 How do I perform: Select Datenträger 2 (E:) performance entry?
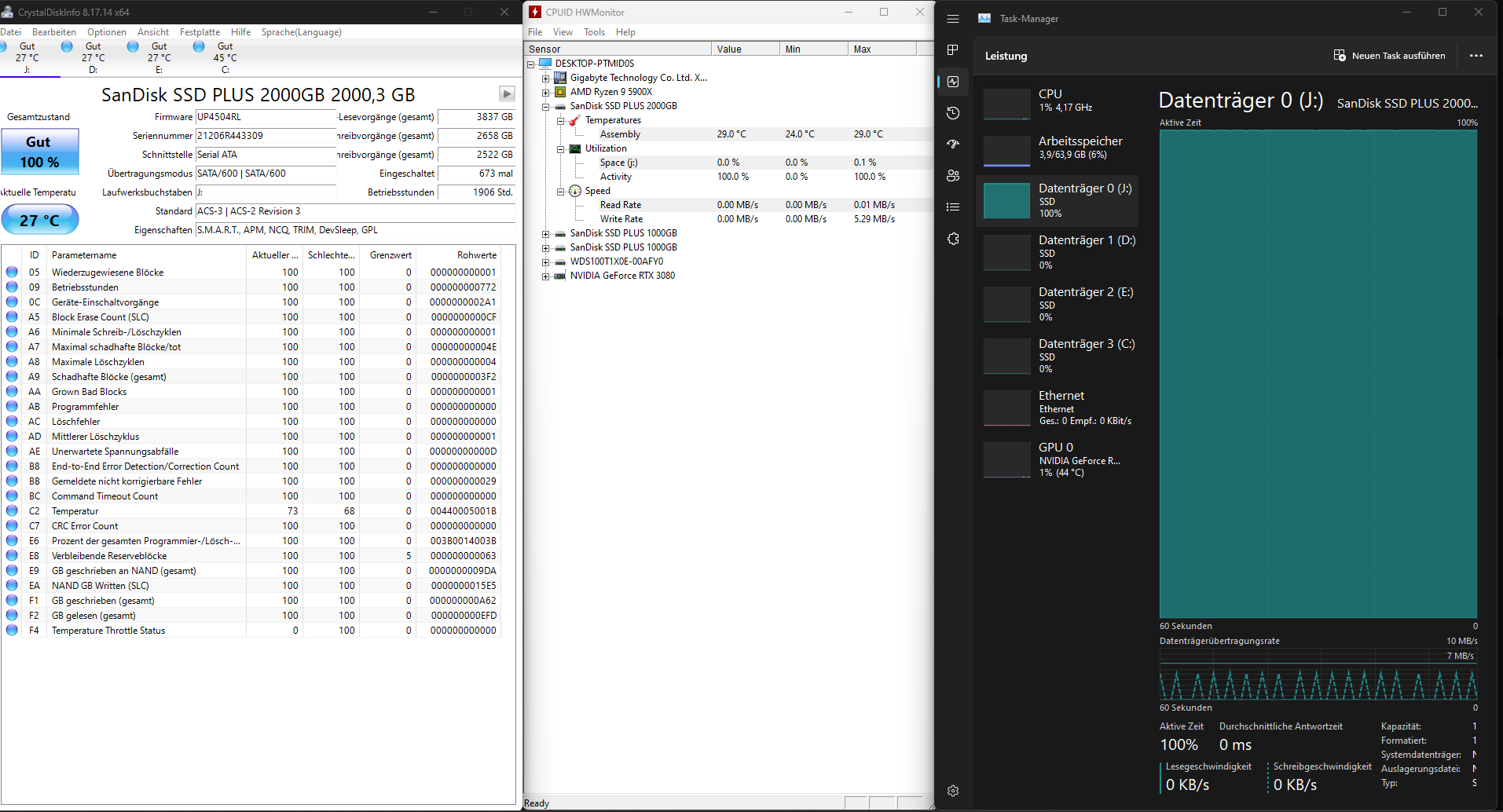[1057, 304]
